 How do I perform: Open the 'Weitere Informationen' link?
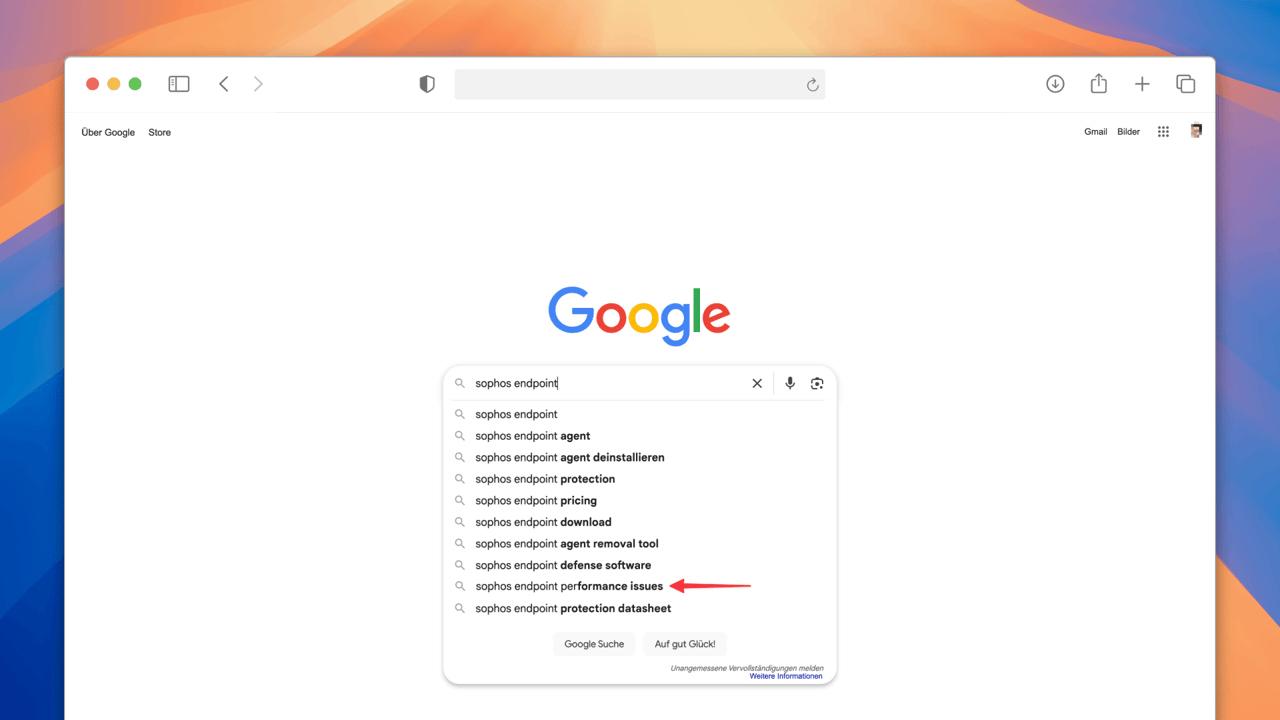coord(786,676)
